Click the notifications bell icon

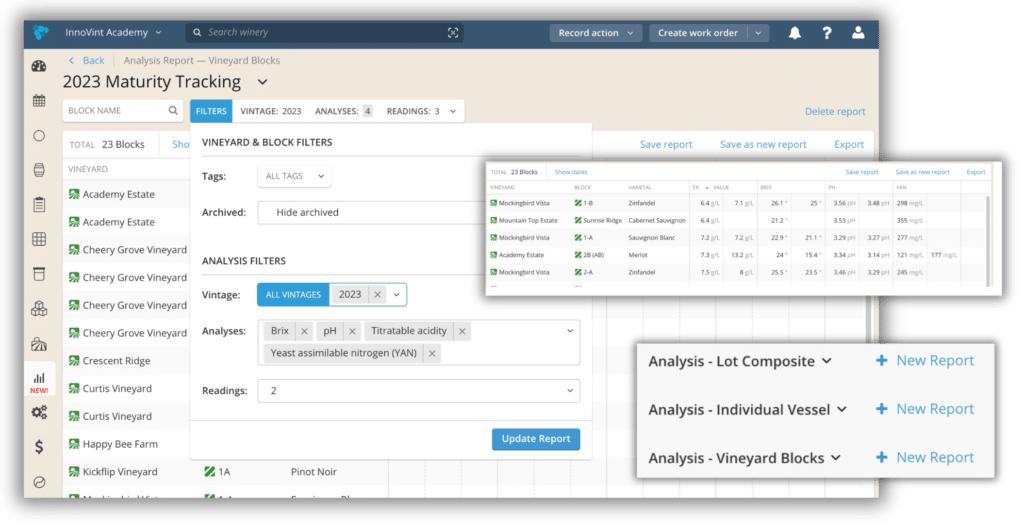click(x=795, y=33)
